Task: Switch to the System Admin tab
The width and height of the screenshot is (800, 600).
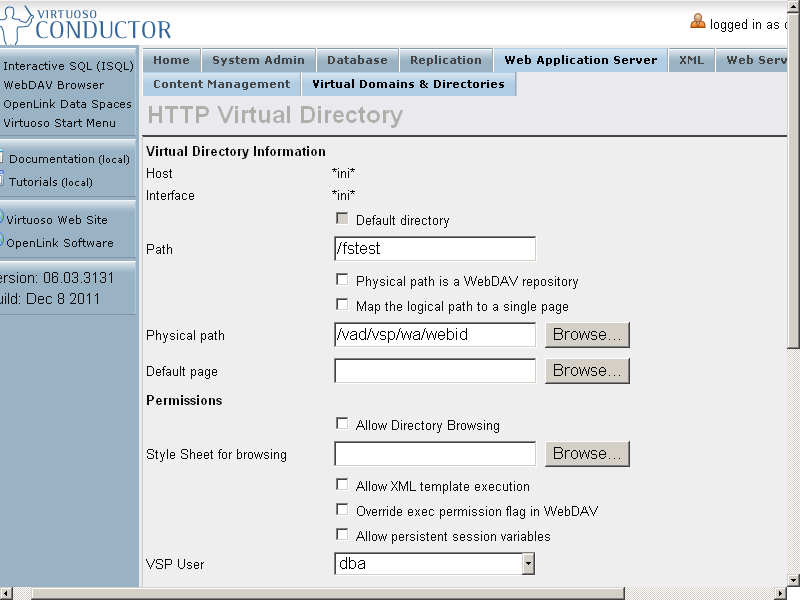Action: [258, 60]
